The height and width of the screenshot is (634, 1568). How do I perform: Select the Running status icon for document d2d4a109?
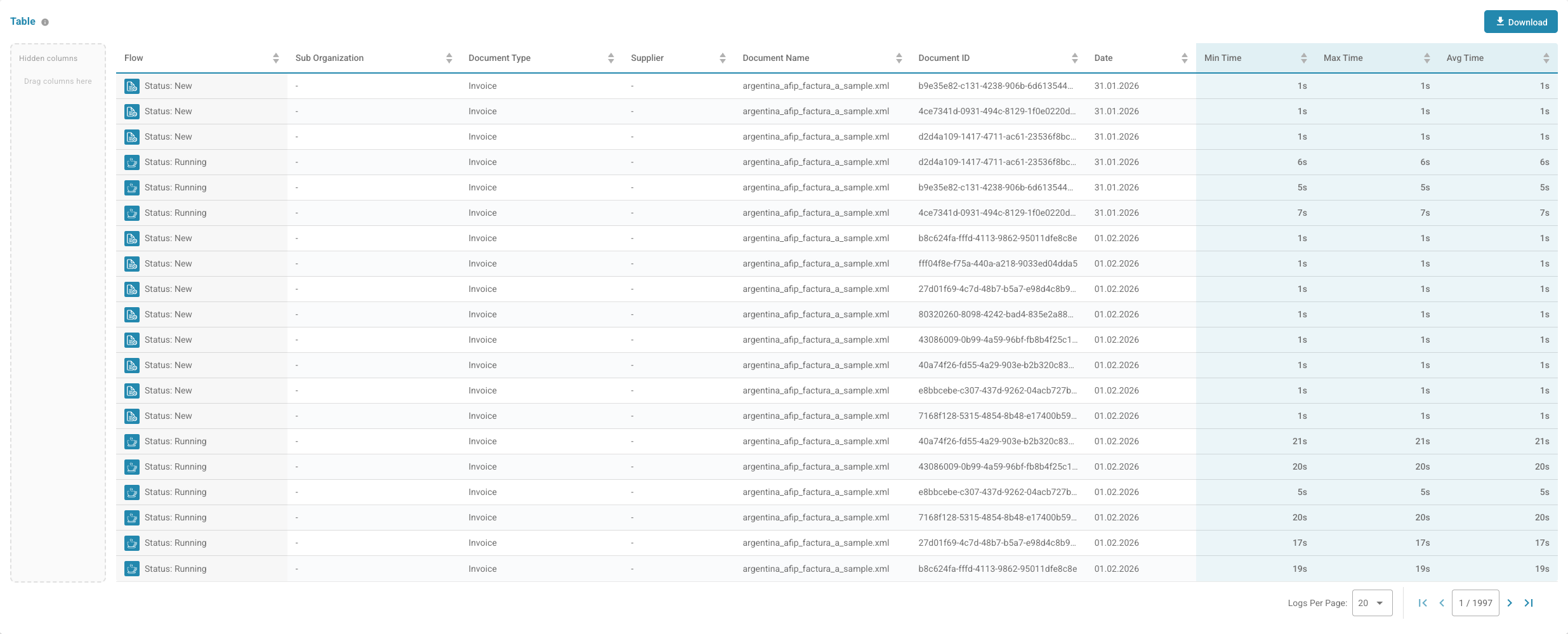[132, 162]
